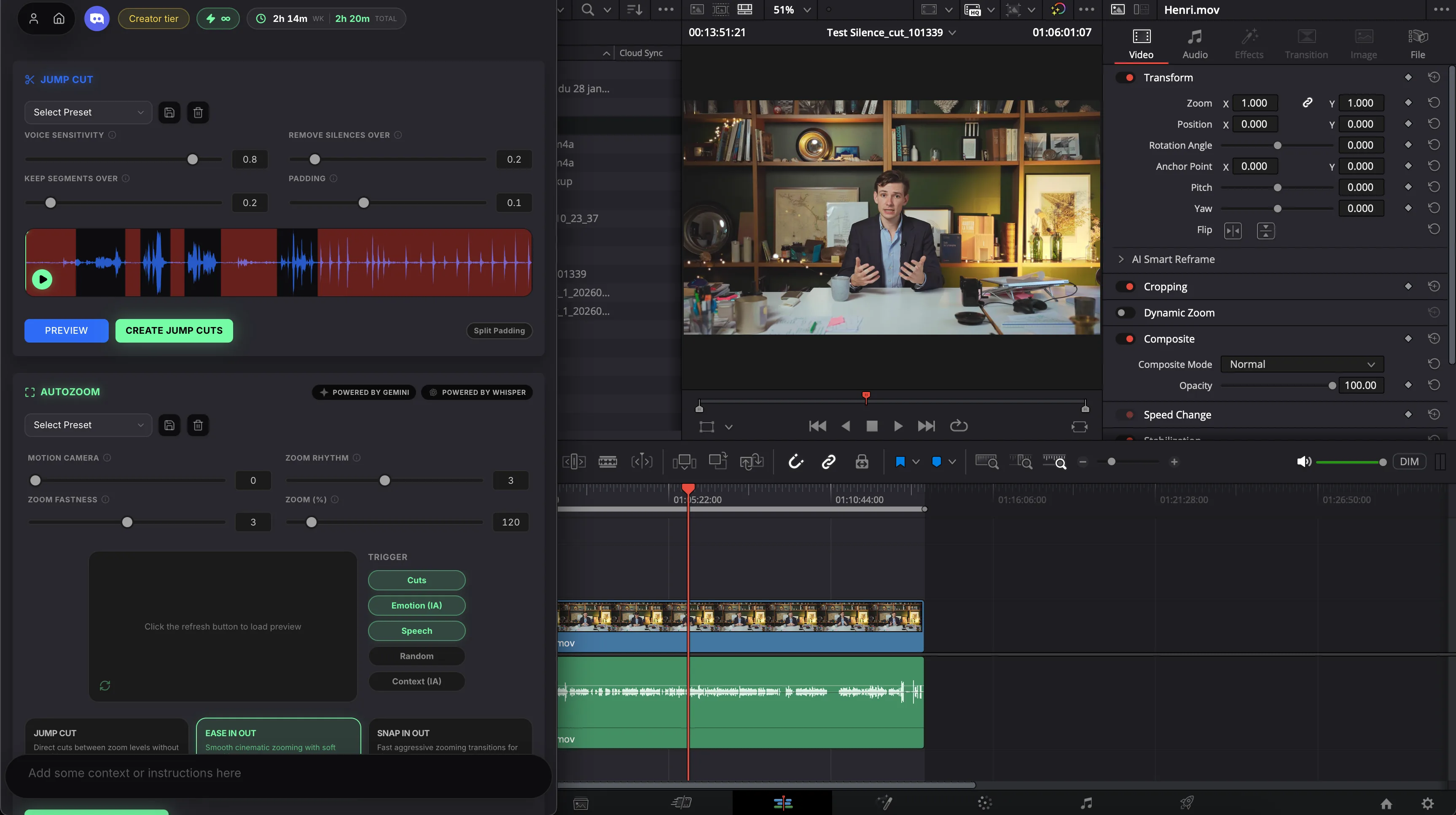The width and height of the screenshot is (1456, 815).
Task: Save the Jump Cut preset
Action: (x=169, y=112)
